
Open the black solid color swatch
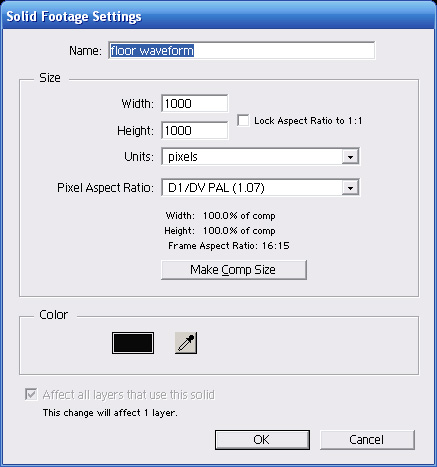(x=133, y=343)
